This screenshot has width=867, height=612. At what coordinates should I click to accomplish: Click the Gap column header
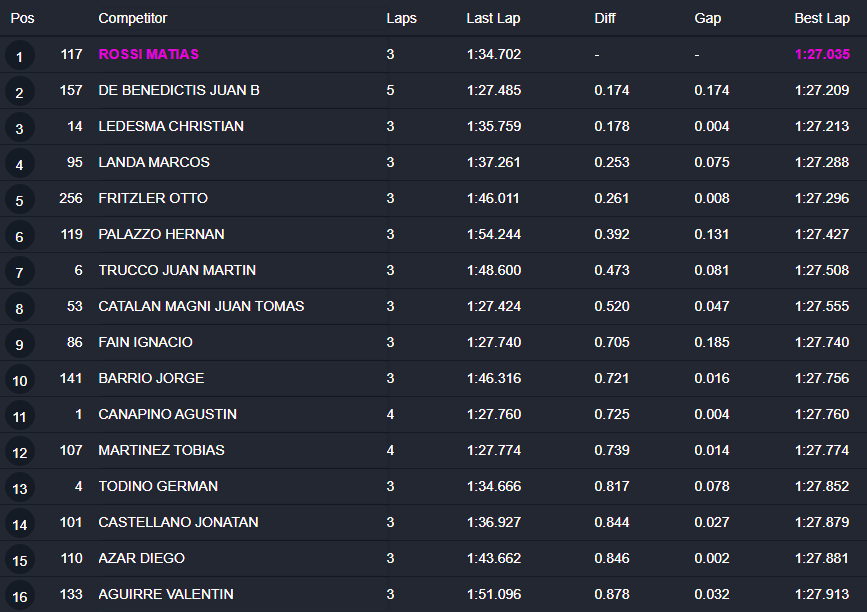coord(707,18)
